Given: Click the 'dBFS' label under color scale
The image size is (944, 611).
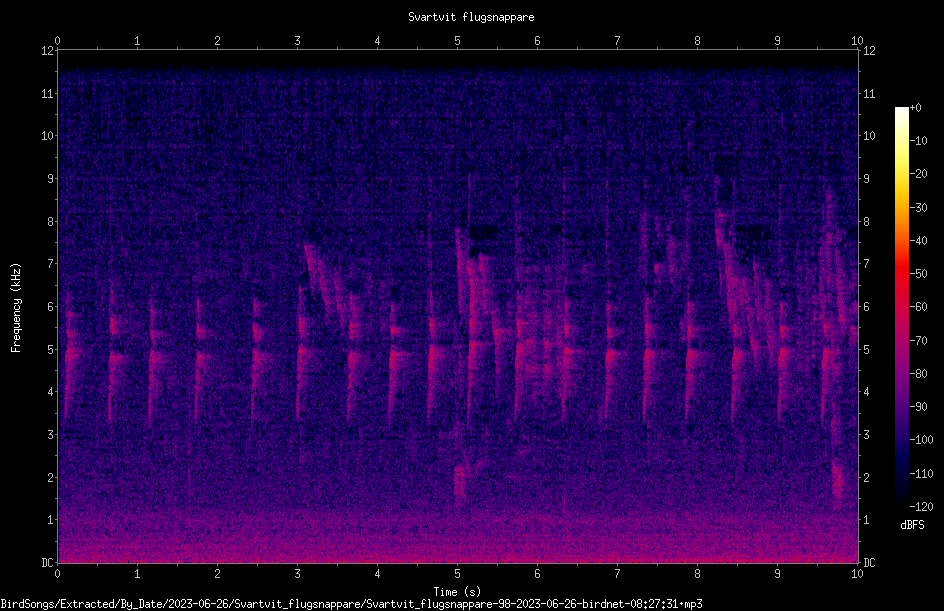Looking at the screenshot, I should (912, 525).
